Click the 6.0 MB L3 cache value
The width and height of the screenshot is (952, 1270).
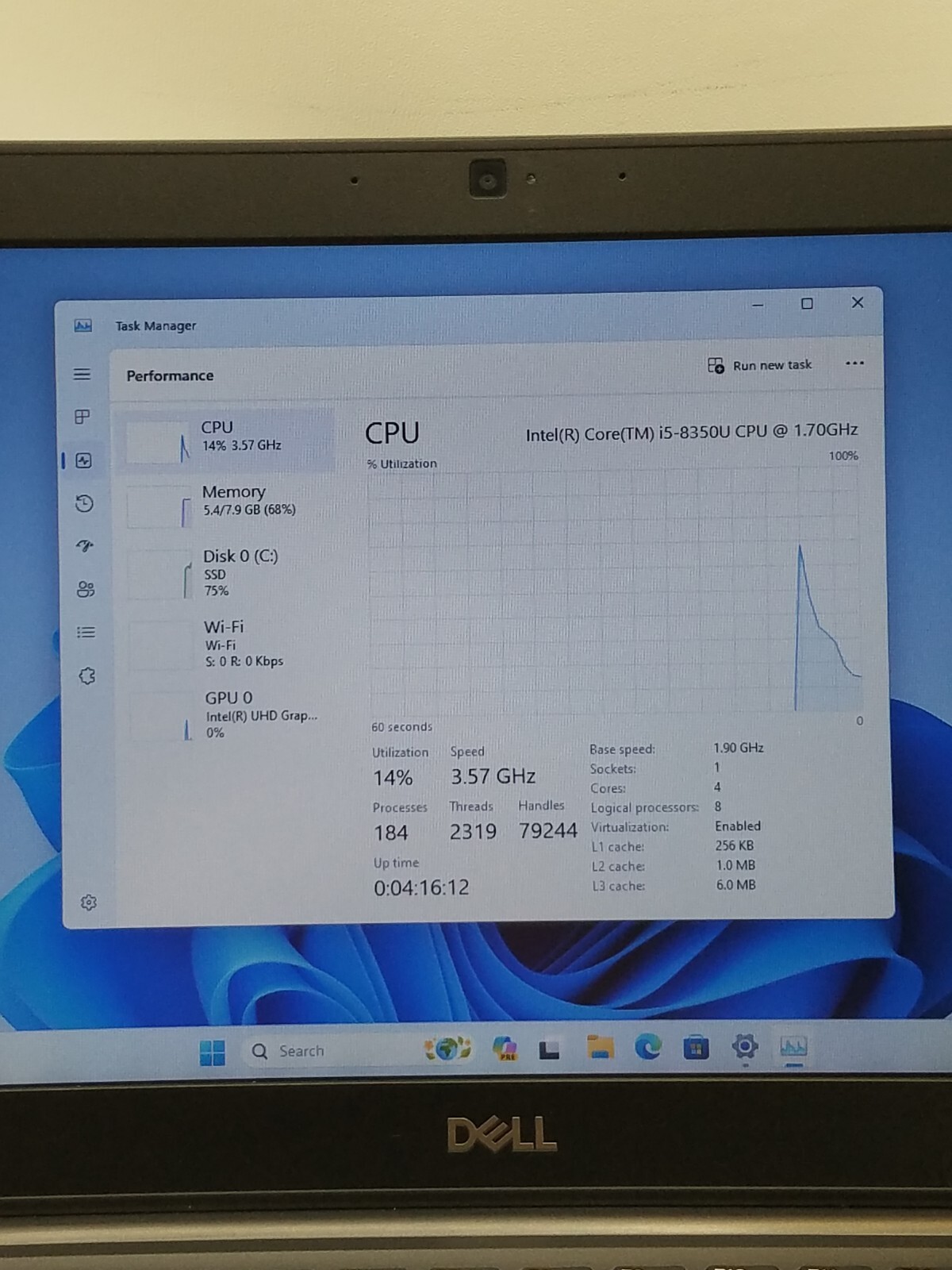736,885
